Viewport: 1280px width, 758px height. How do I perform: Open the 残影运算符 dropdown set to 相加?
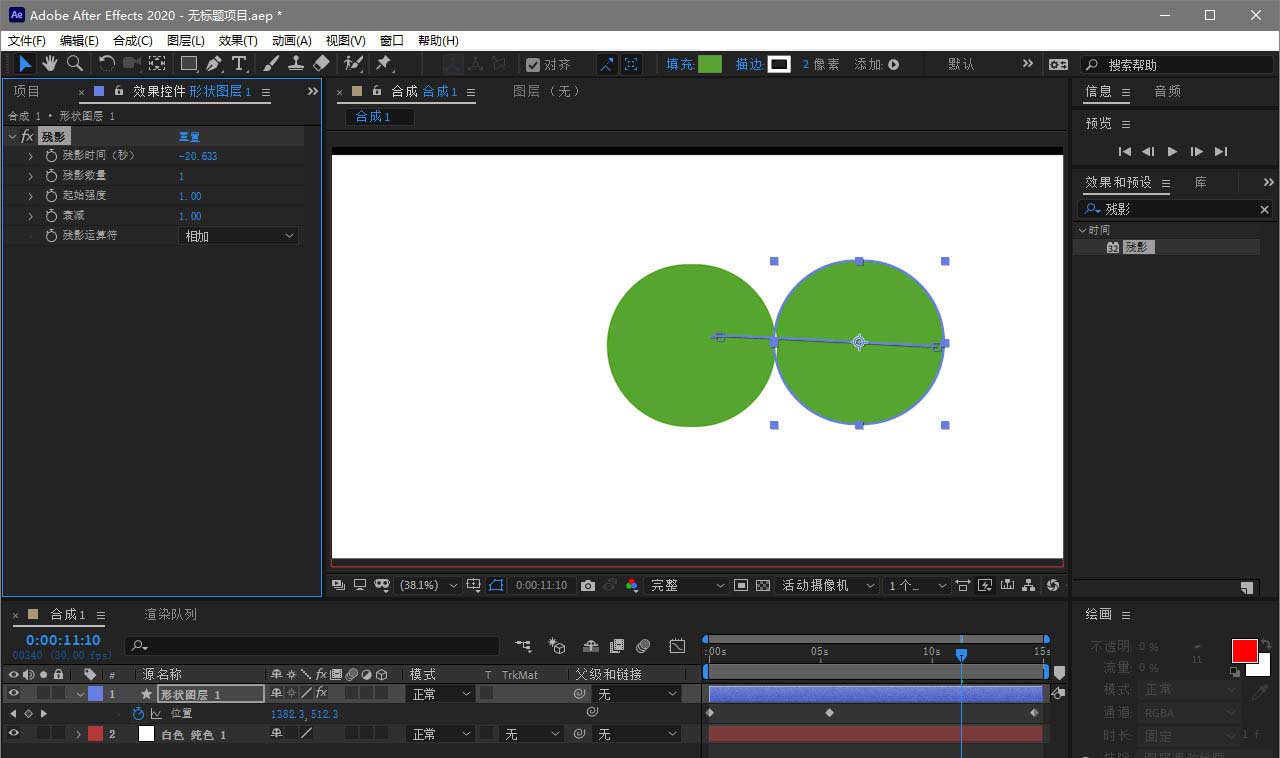click(x=239, y=236)
